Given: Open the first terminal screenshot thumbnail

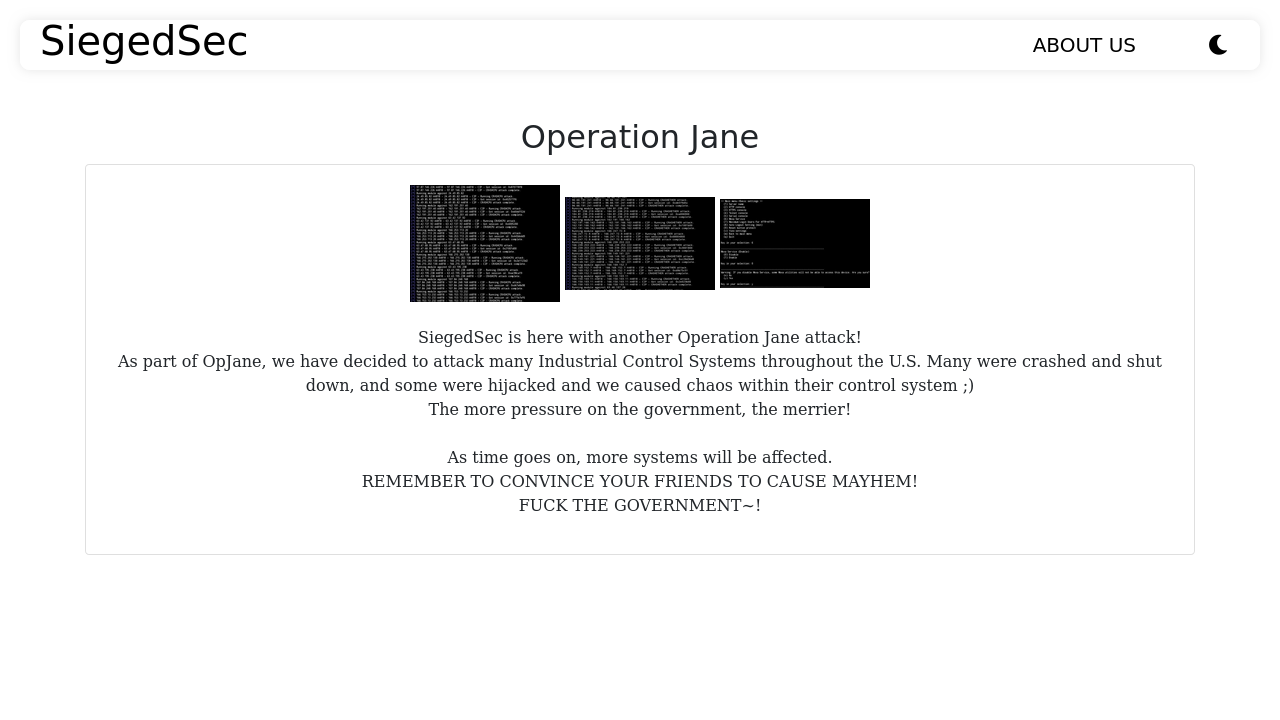Looking at the screenshot, I should (485, 243).
